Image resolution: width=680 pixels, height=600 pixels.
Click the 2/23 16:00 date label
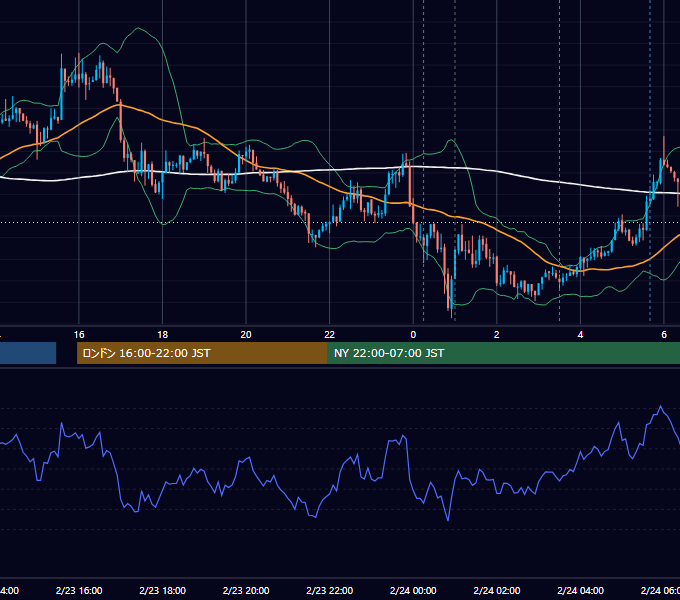(79, 590)
